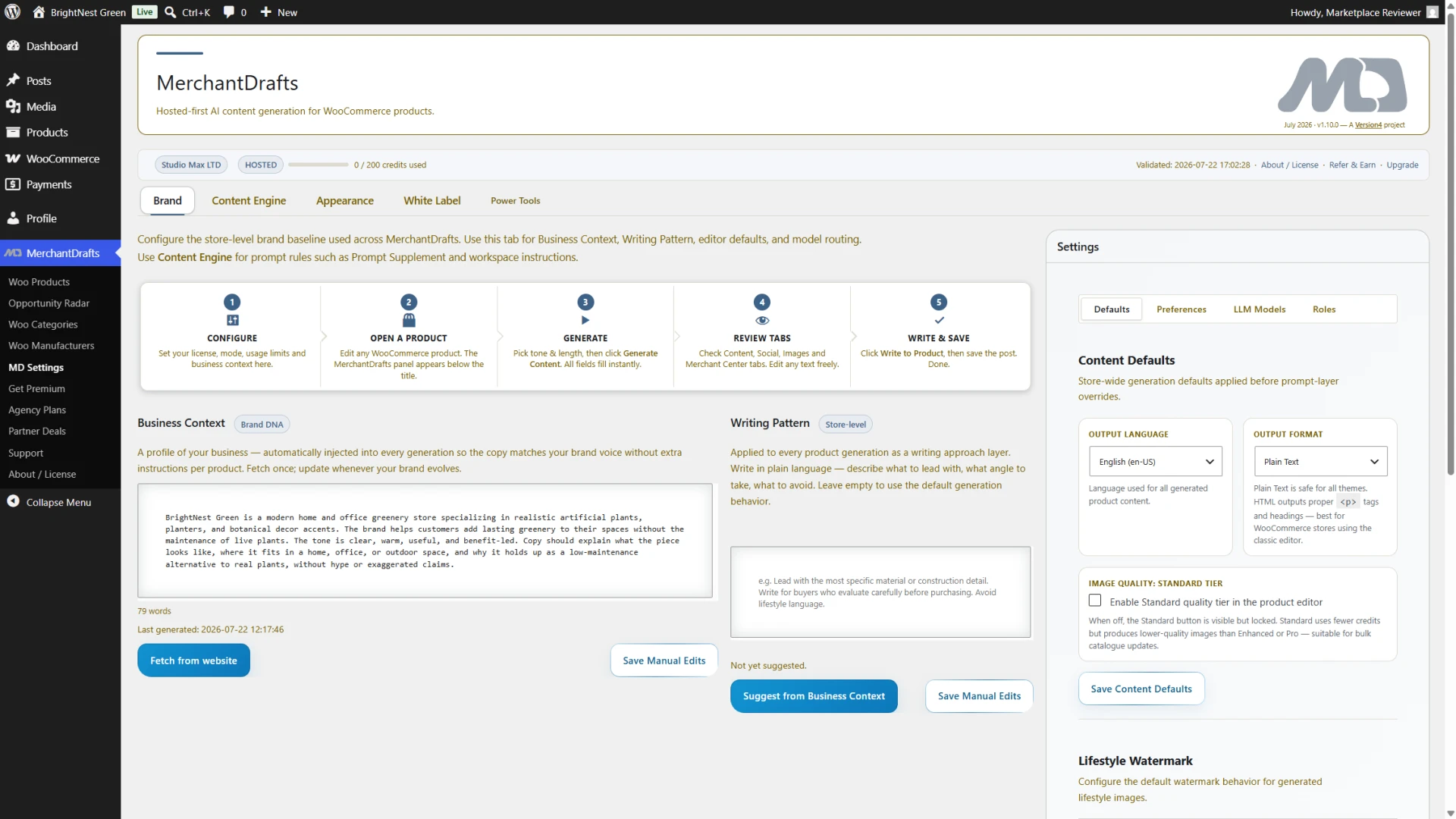
Task: Click into the Writing Pattern textarea
Action: click(880, 592)
